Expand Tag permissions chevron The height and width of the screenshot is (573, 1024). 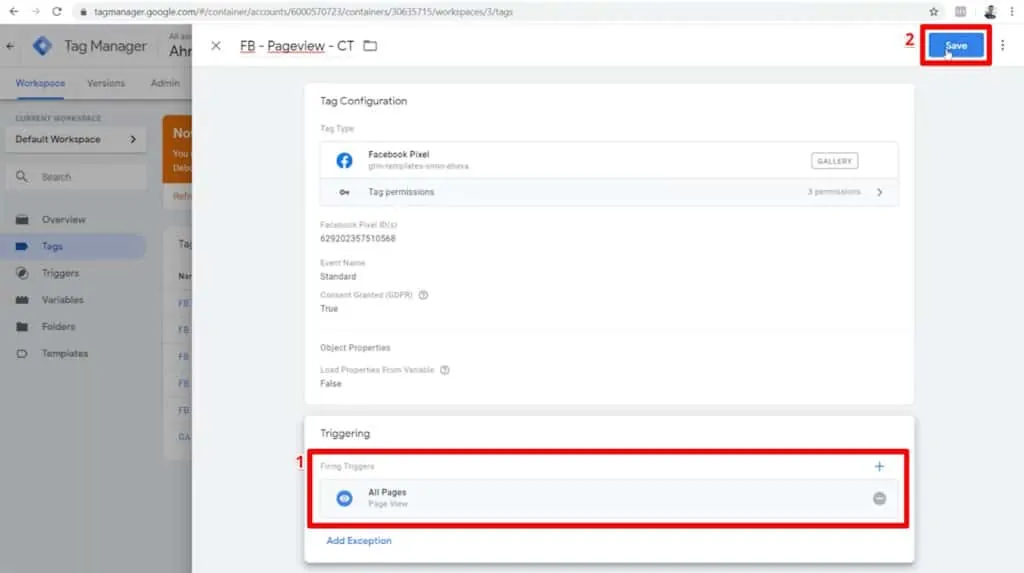coord(880,192)
